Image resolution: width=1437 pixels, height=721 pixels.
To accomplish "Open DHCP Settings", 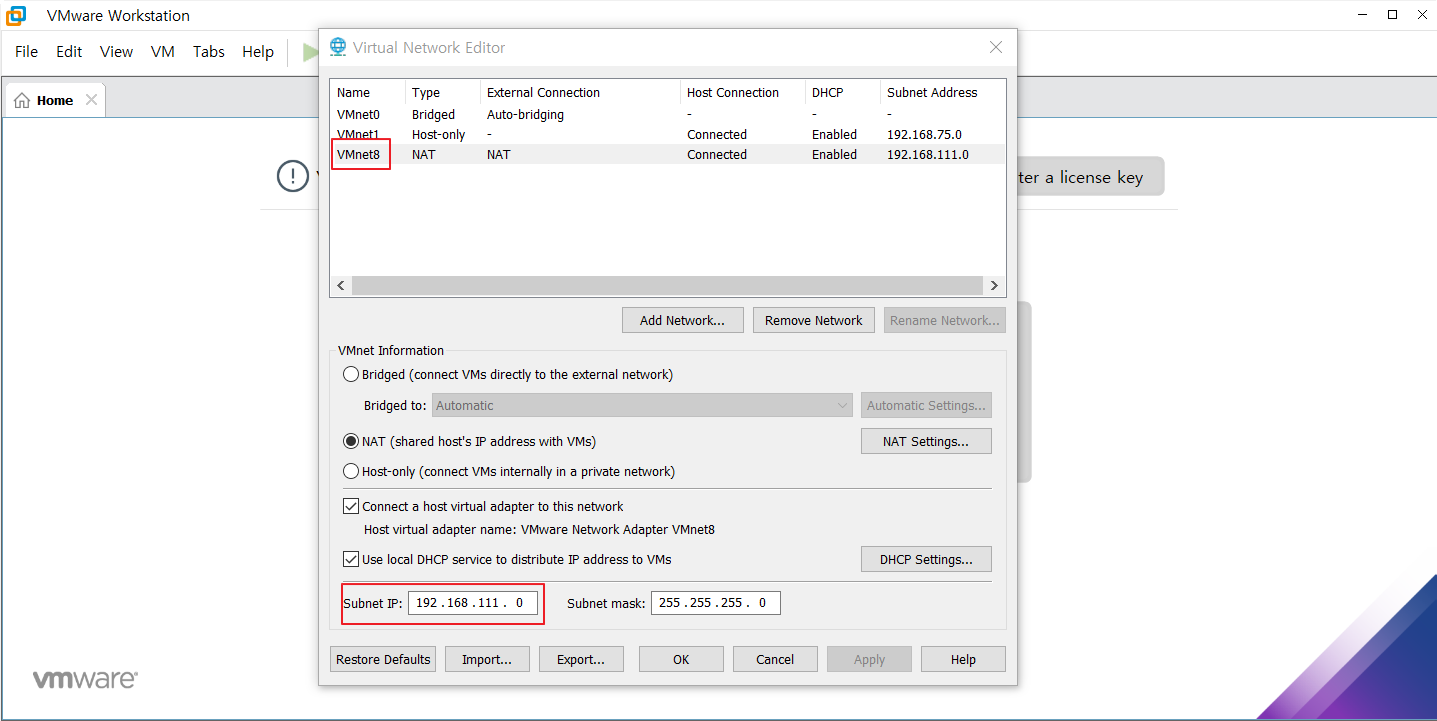I will (x=926, y=560).
